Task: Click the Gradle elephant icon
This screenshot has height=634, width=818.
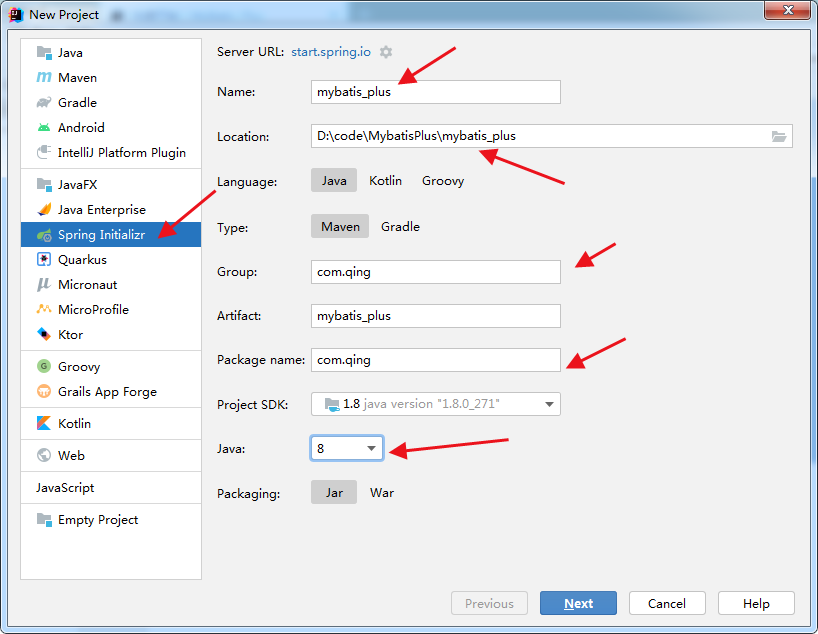Action: coord(44,102)
